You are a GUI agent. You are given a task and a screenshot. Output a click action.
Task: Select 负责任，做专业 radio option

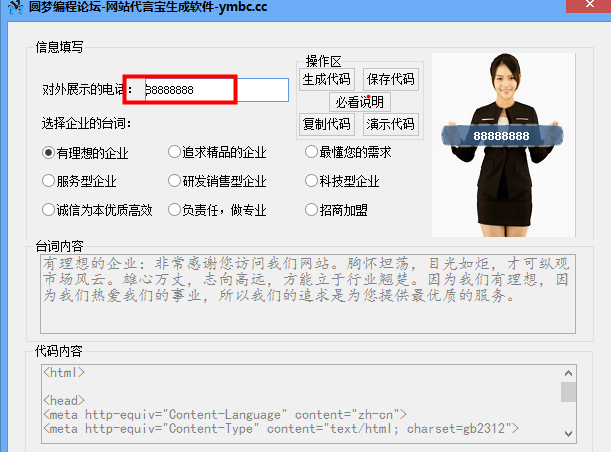pyautogui.click(x=217, y=210)
